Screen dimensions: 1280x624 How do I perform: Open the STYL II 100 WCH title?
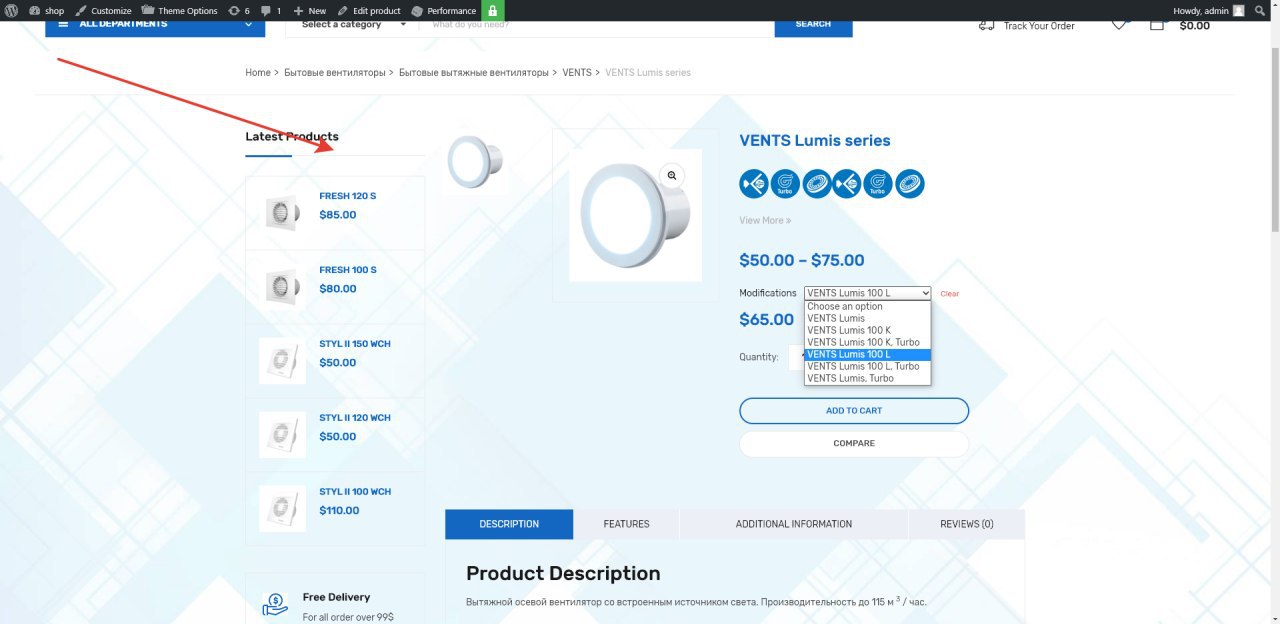coord(355,492)
